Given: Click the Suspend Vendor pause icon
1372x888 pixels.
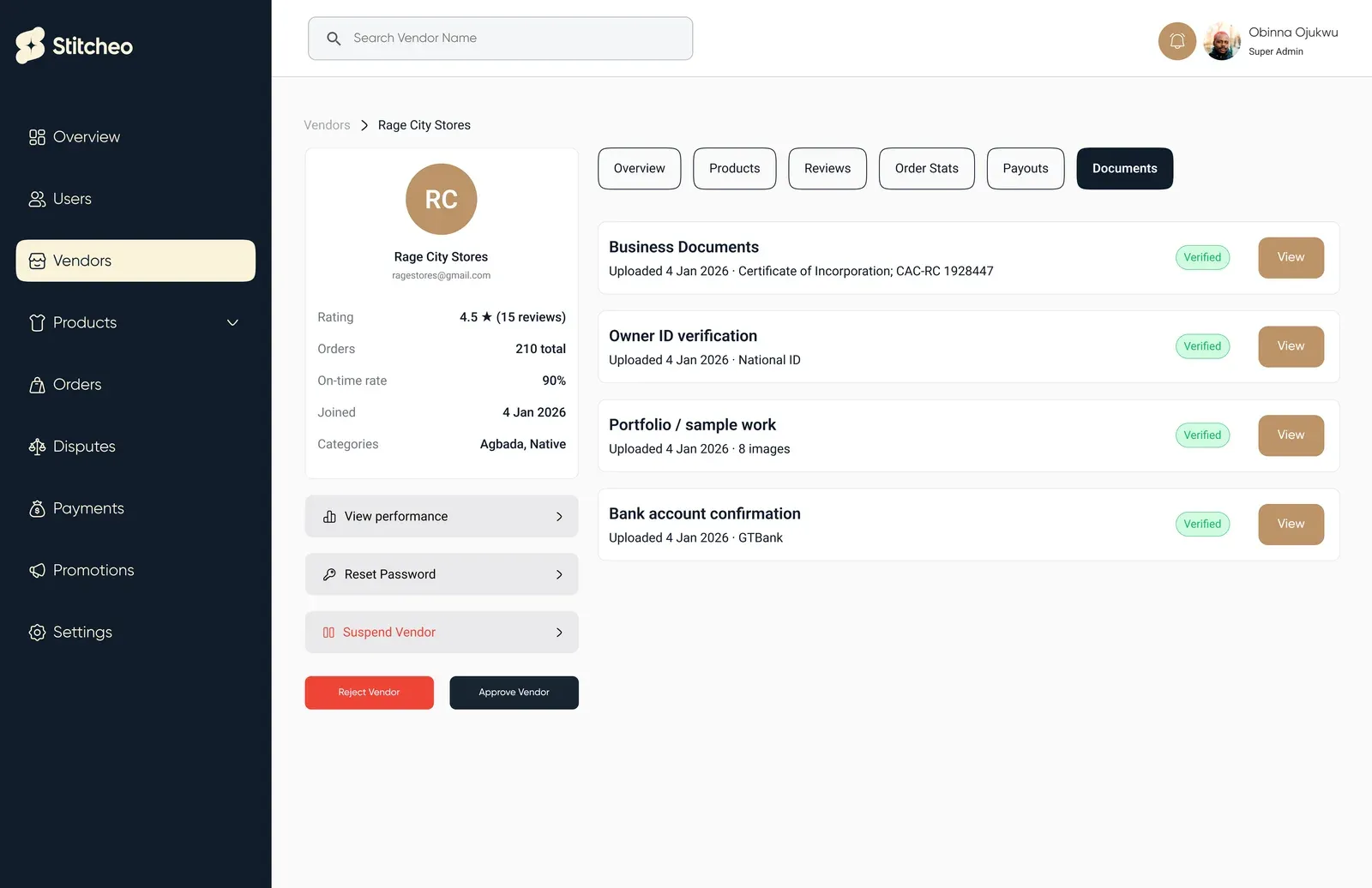Looking at the screenshot, I should pyautogui.click(x=328, y=633).
